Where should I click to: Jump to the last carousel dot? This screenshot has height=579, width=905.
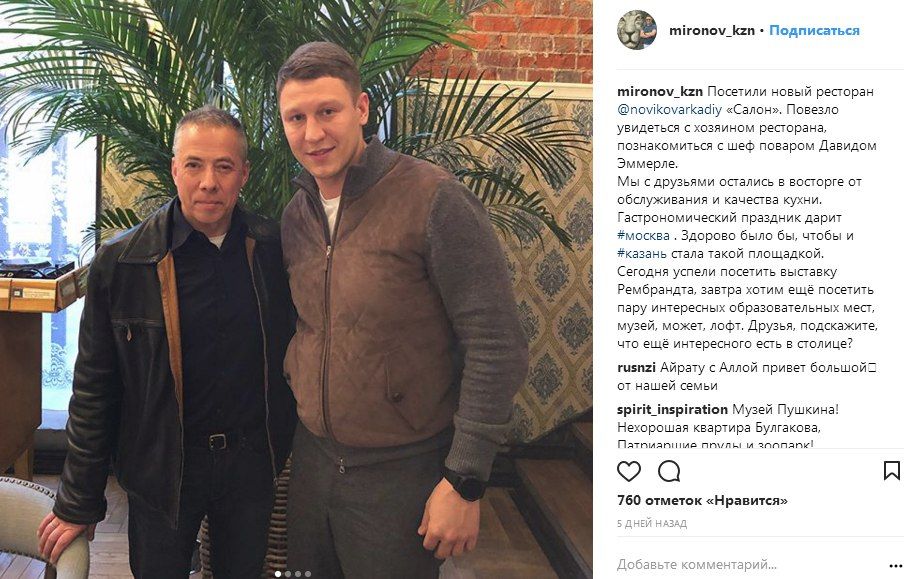click(x=308, y=574)
